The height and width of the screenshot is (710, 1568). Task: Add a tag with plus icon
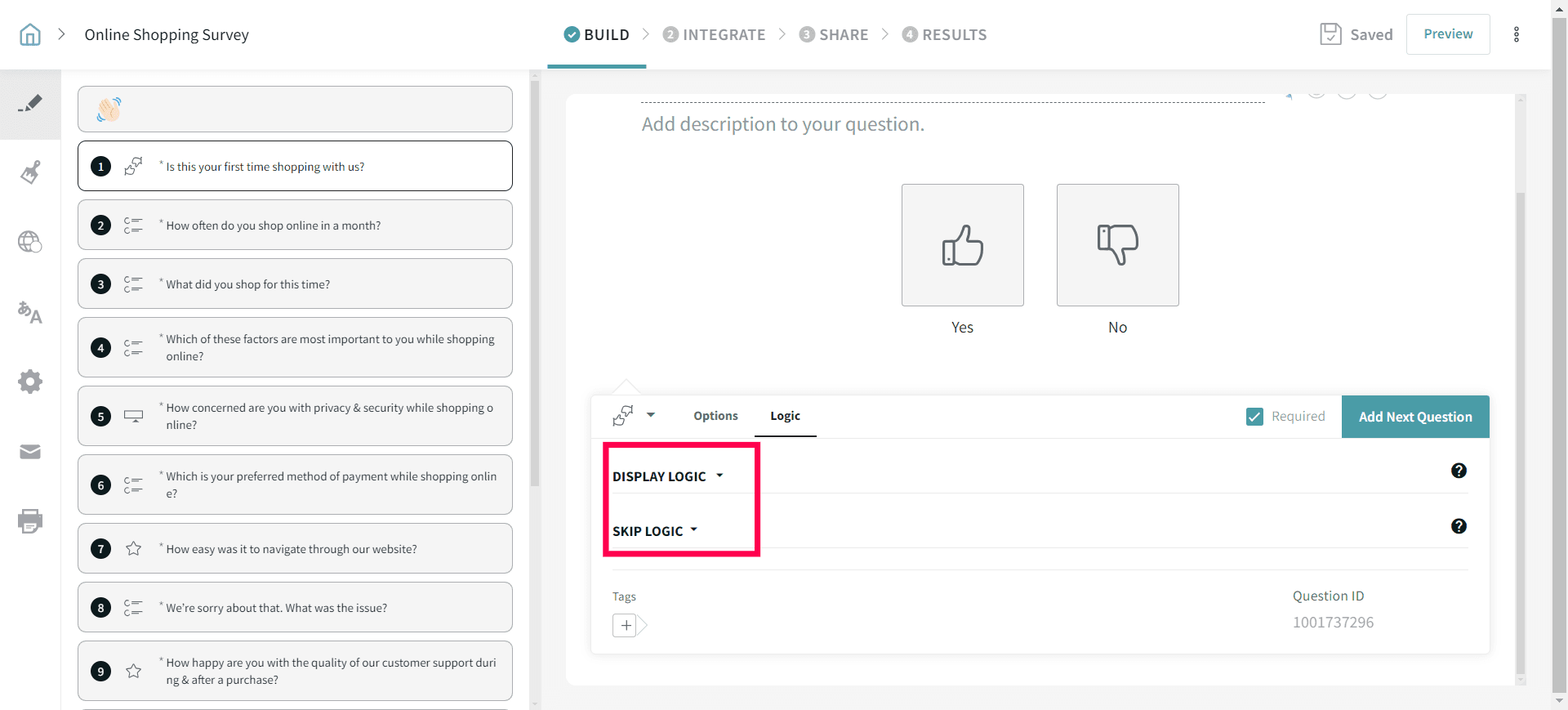[626, 626]
